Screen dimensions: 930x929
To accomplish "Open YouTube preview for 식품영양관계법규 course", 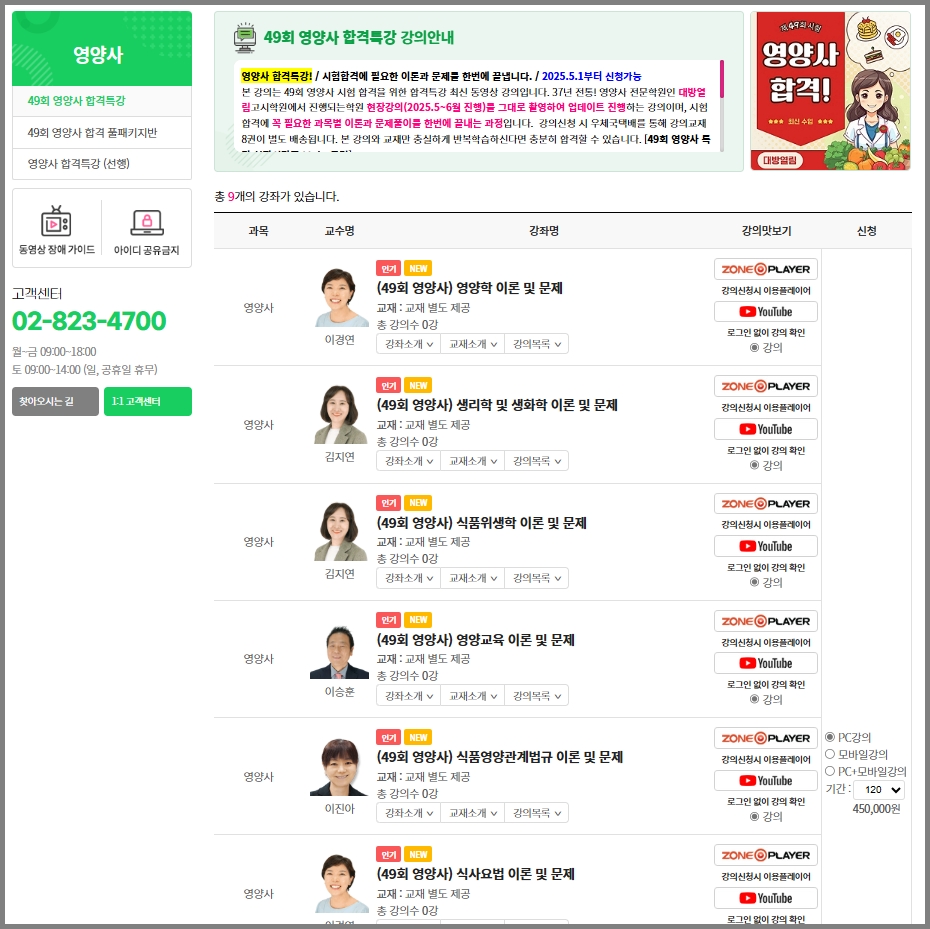I will click(x=766, y=781).
